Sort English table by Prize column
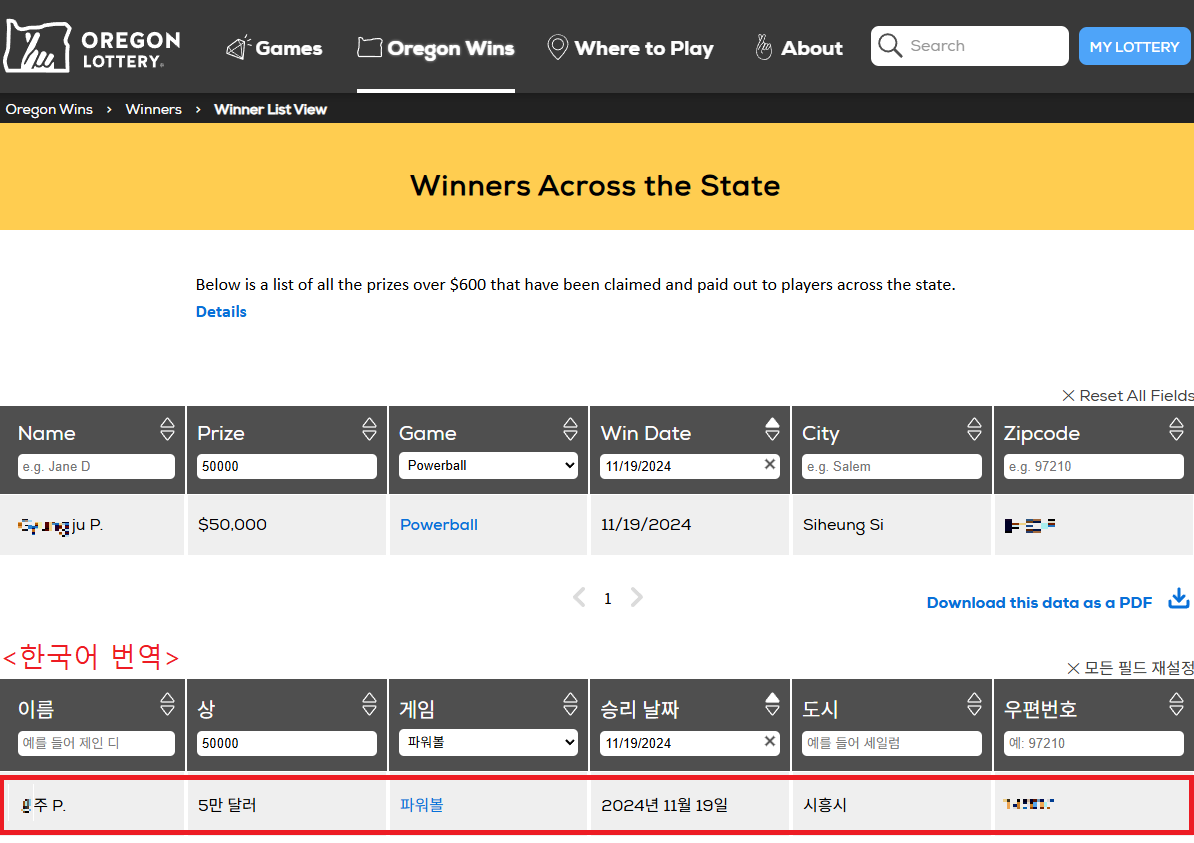Viewport: 1194px width, 843px height. pos(369,430)
